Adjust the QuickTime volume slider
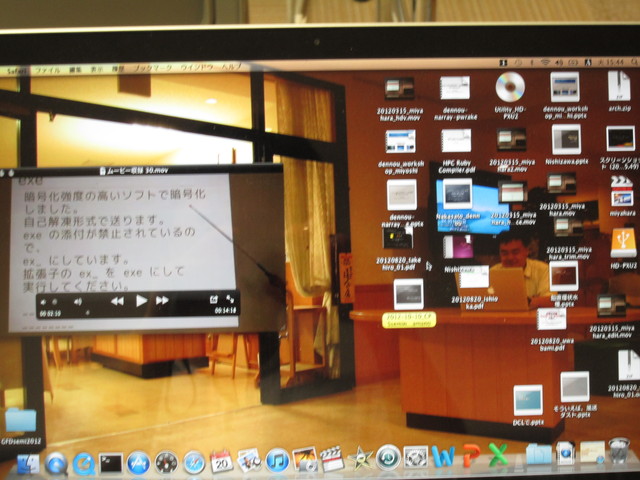640x480 pixels. coord(62,300)
